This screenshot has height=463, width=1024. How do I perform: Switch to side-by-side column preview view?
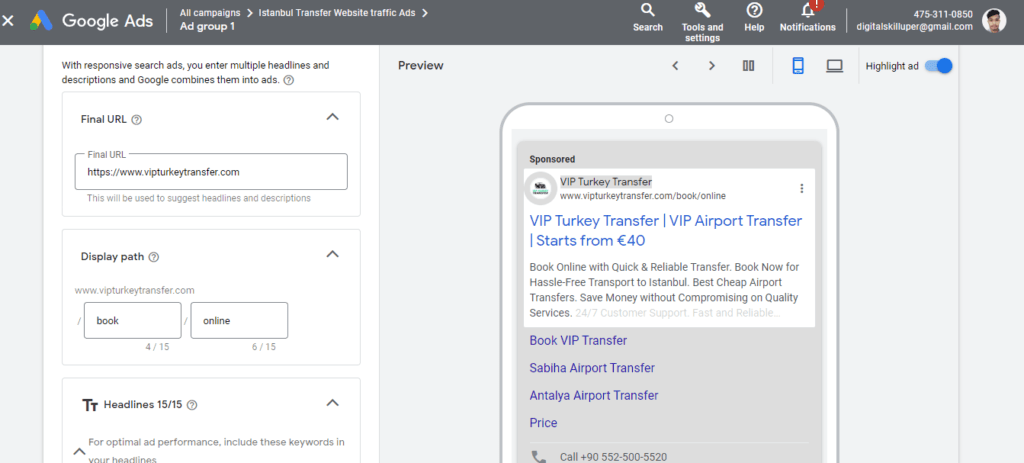pos(748,66)
